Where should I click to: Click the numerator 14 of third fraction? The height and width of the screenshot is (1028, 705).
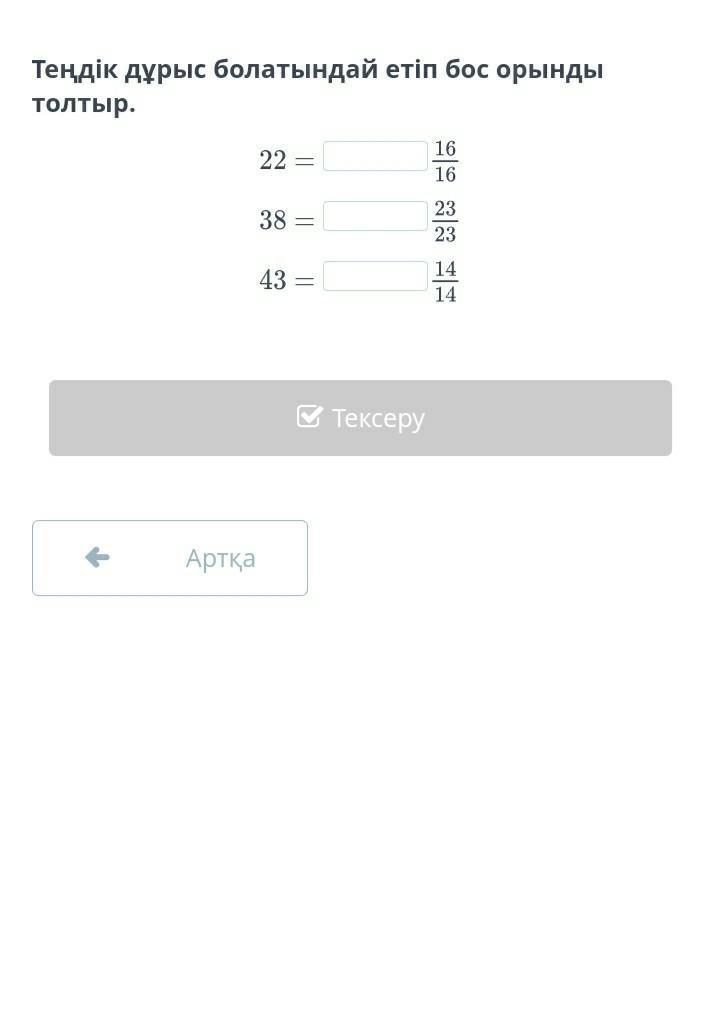pyautogui.click(x=445, y=269)
